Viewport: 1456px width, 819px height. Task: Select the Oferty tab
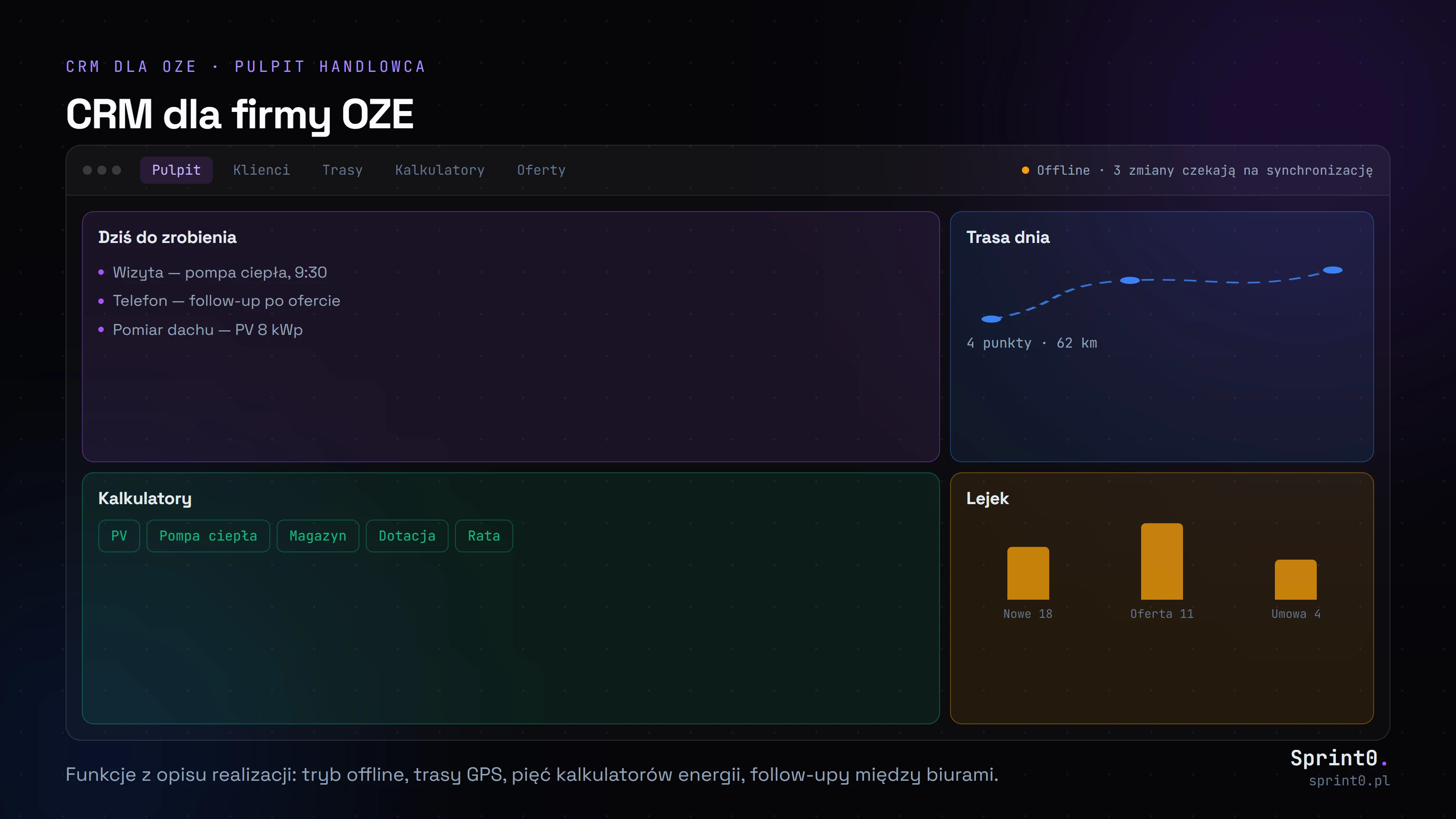tap(541, 170)
